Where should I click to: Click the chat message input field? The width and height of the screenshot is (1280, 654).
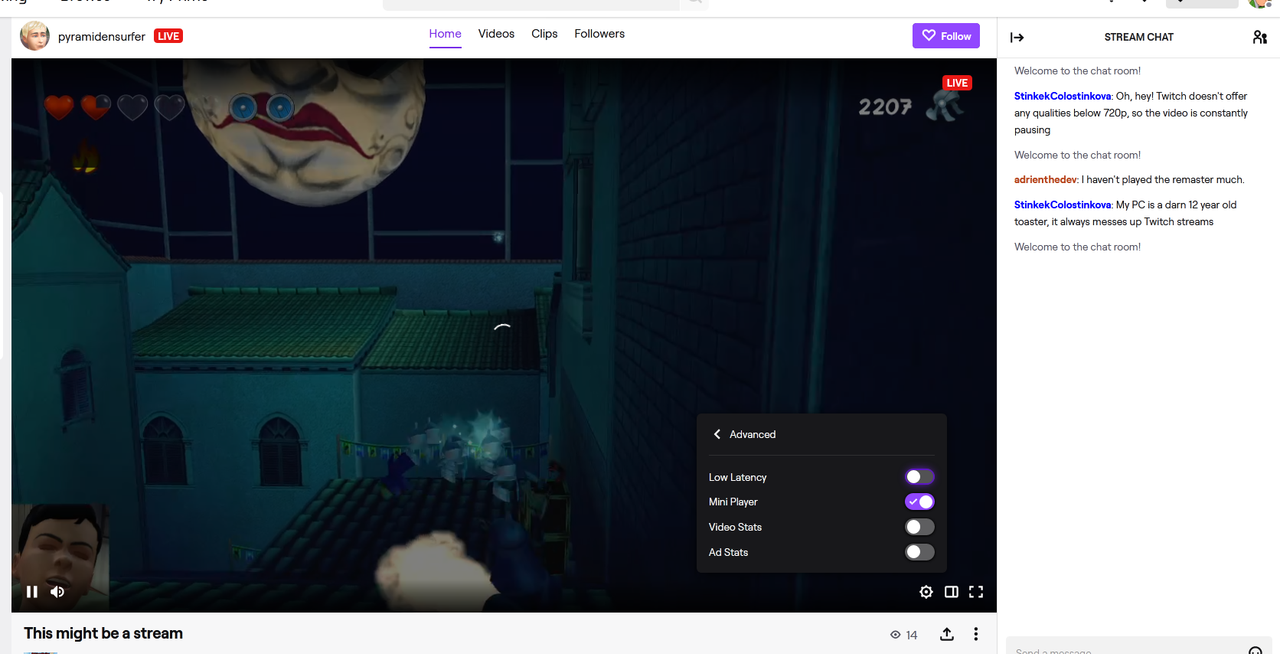(x=1138, y=646)
